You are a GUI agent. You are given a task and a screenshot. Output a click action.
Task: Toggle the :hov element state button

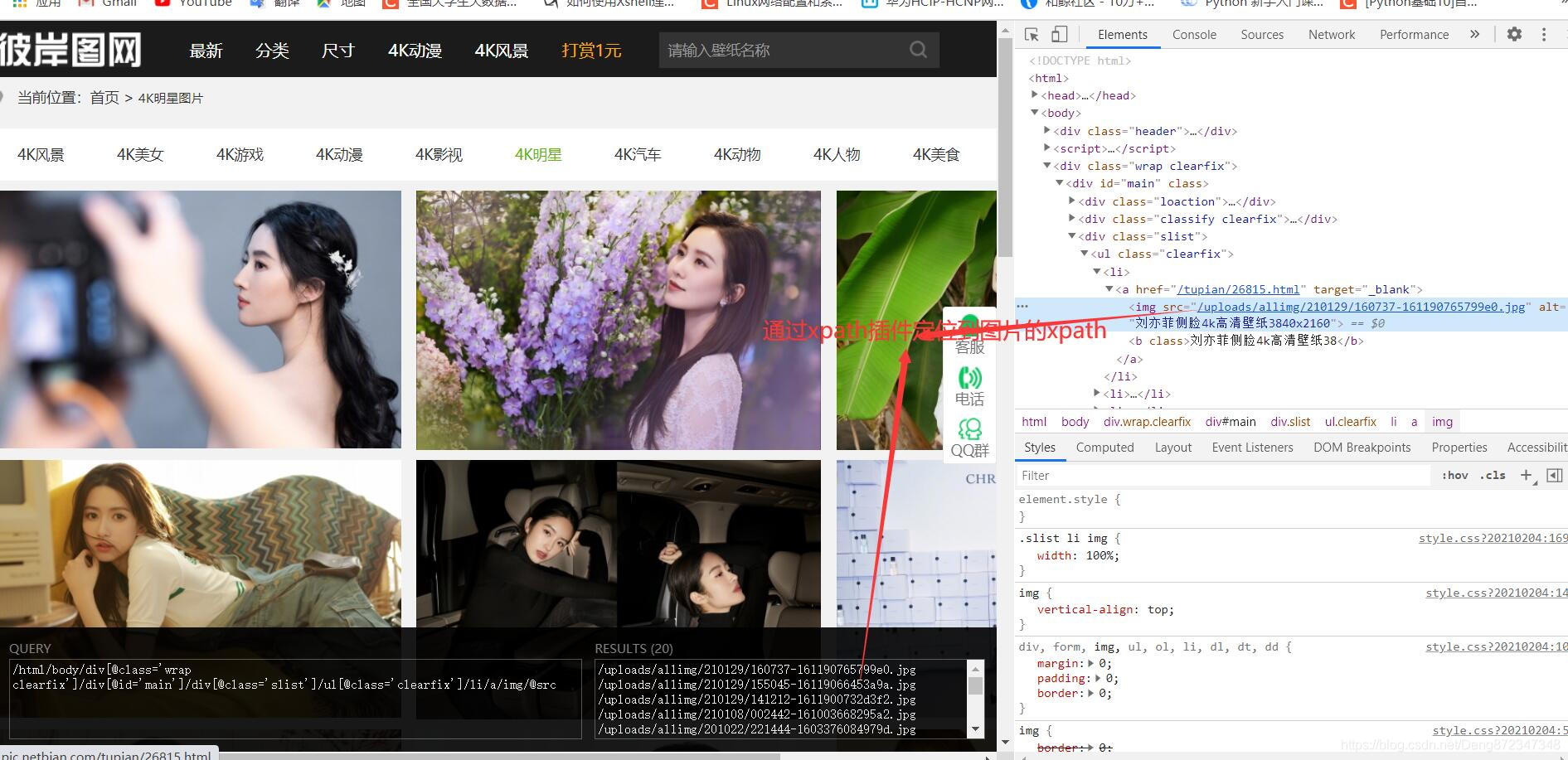1454,475
